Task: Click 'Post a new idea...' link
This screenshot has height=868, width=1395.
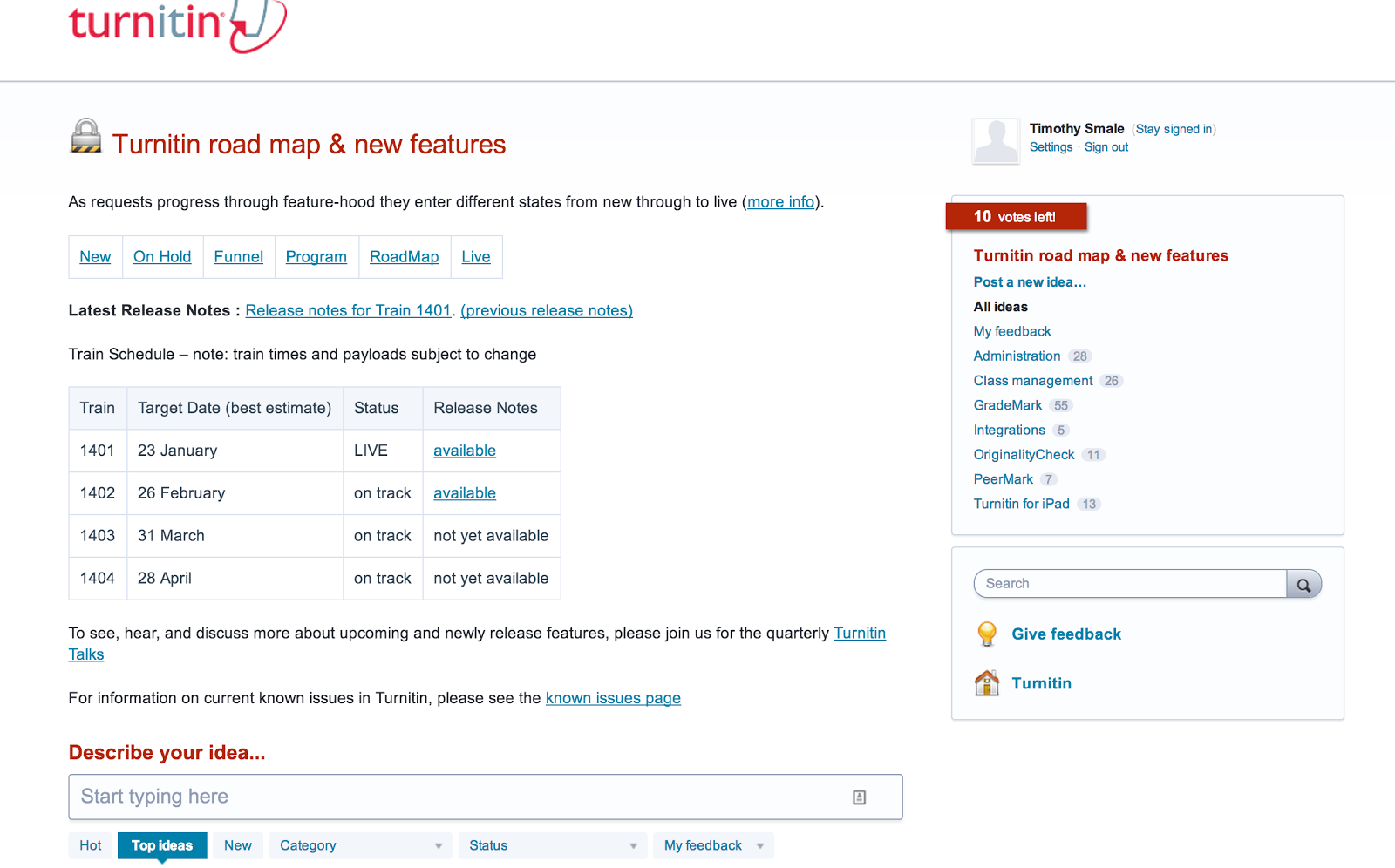Action: 1030,282
